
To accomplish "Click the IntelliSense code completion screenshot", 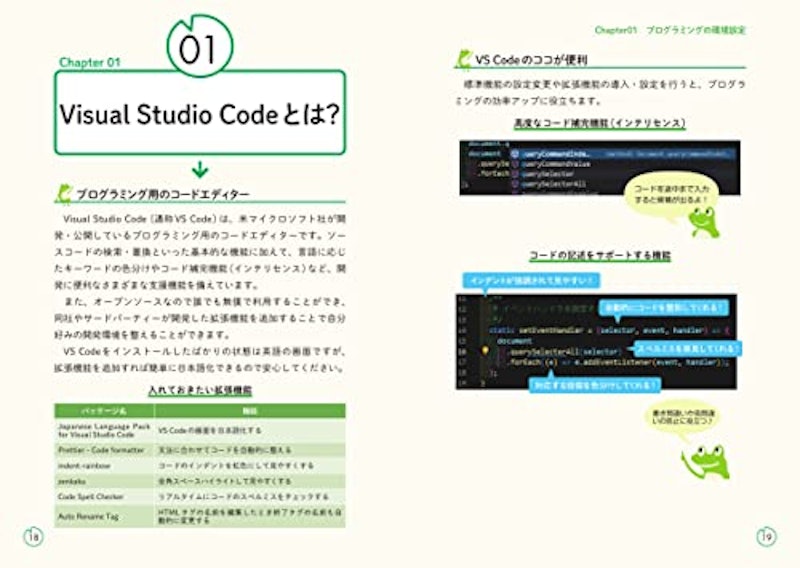I will (599, 167).
